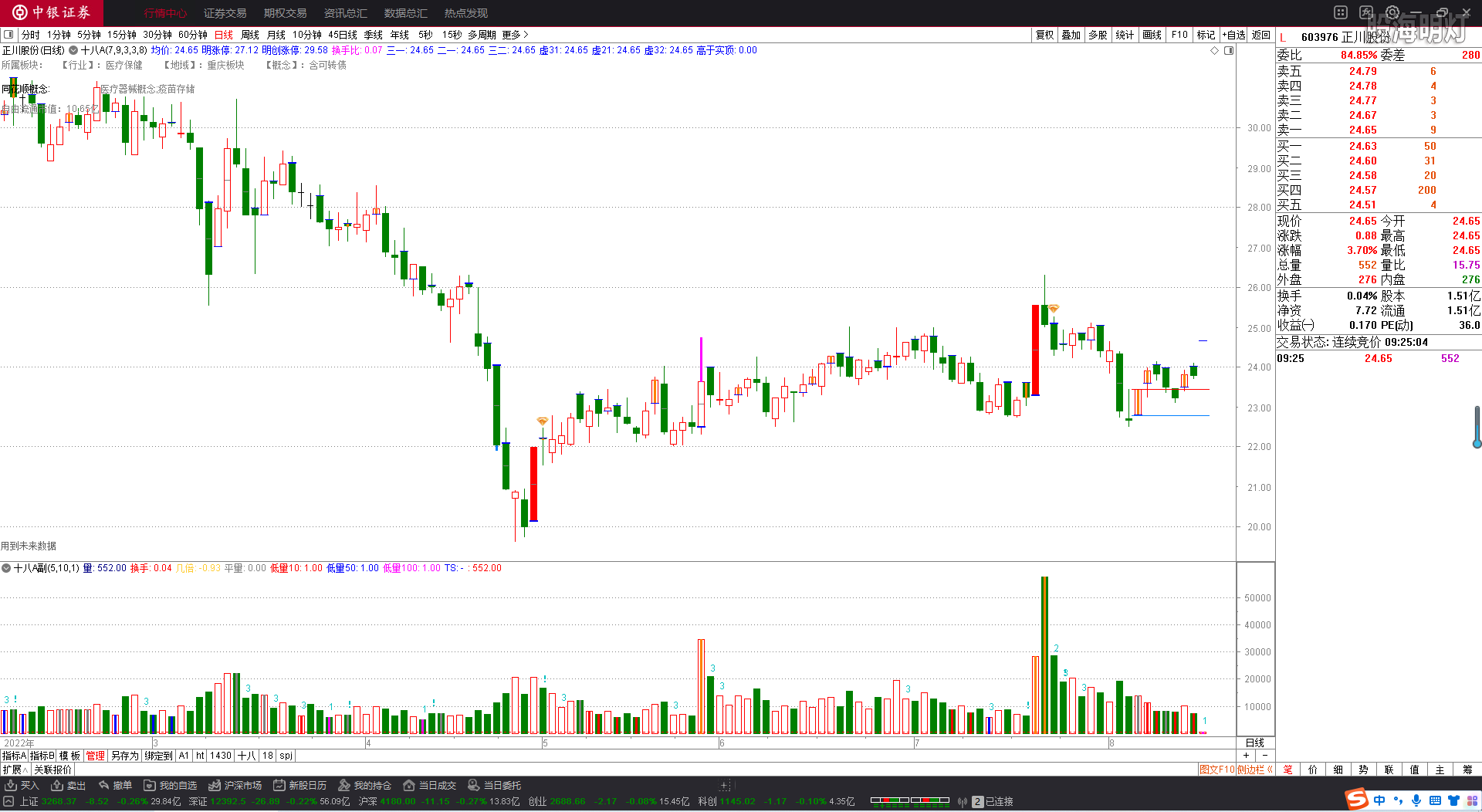This screenshot has width=1482, height=812.
Task: Click the zoom-in plus under 日线
Action: [1246, 755]
